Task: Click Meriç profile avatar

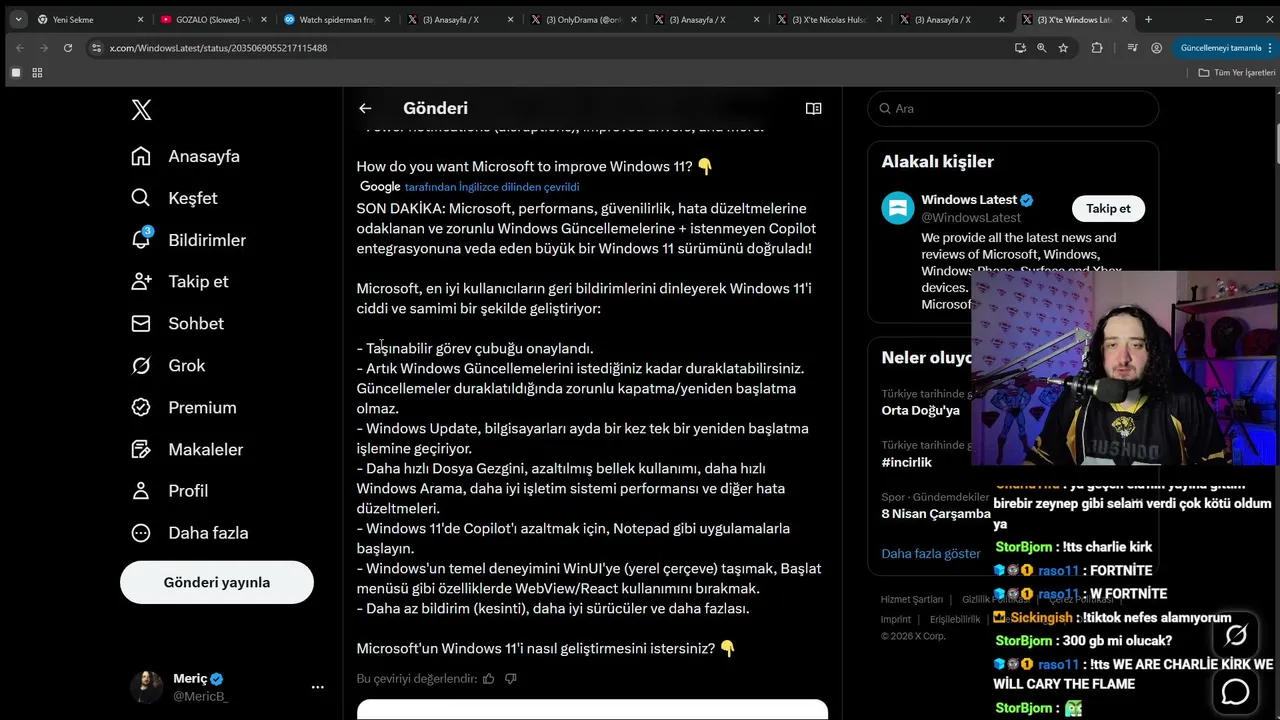Action: pos(146,687)
